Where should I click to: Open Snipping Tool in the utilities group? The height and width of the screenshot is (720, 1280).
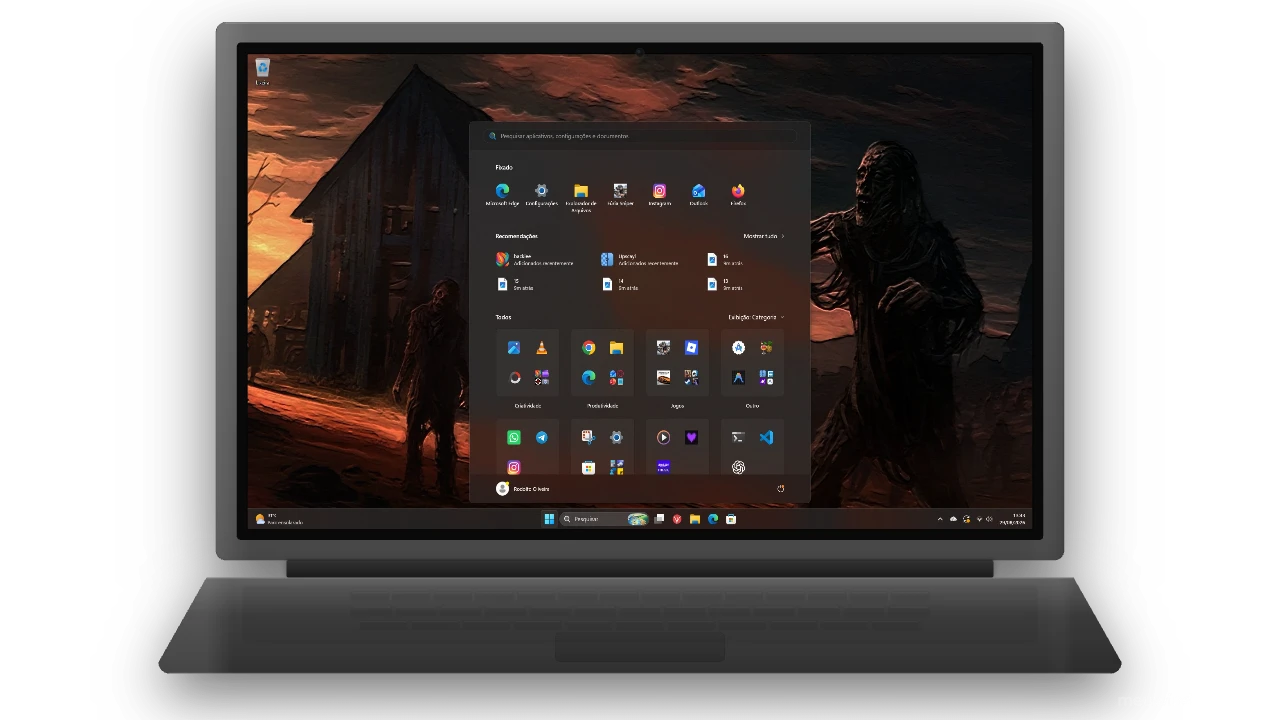(x=589, y=437)
